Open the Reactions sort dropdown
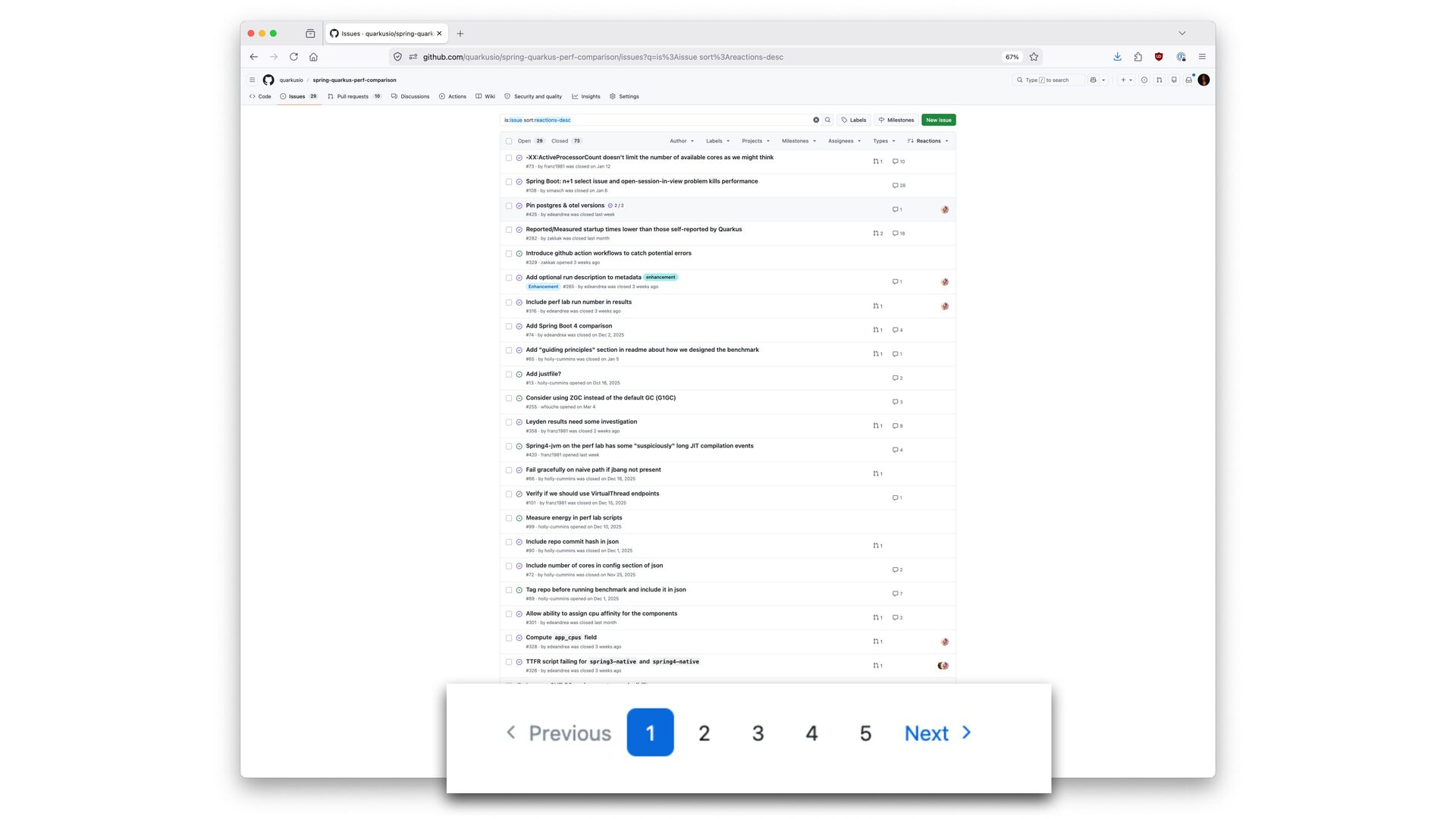Screen dimensions: 1456x819 coord(927,141)
